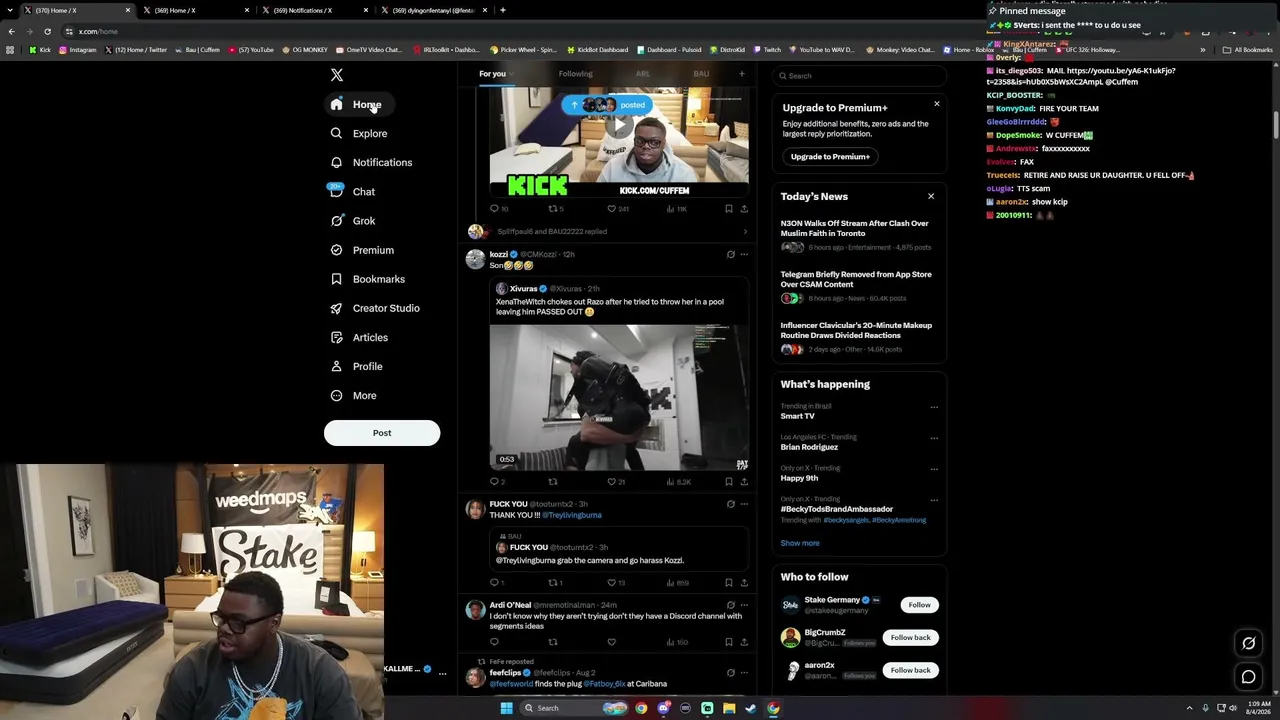Screen dimensions: 1280x720
Task: Switch to the Following tab
Action: (x=575, y=74)
